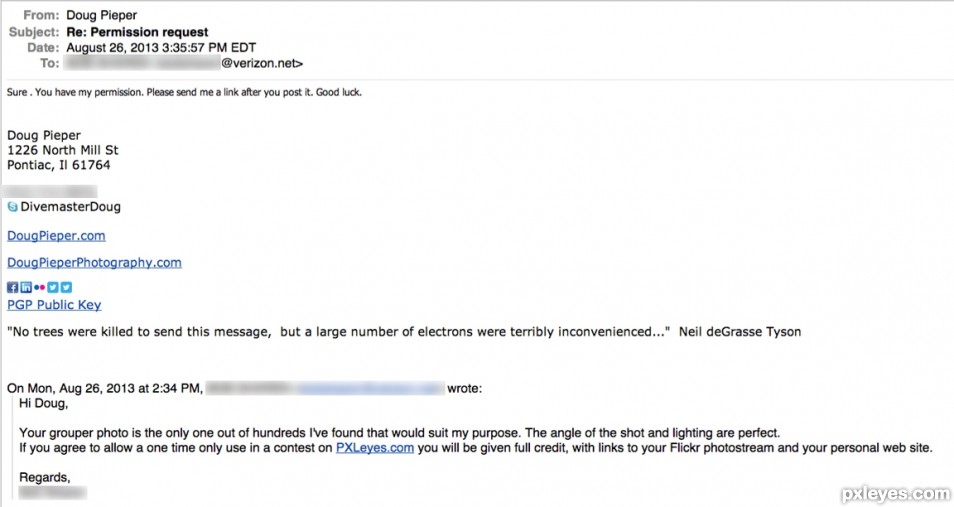This screenshot has width=954, height=507.
Task: Open the LinkedIn icon in signature
Action: [26, 287]
